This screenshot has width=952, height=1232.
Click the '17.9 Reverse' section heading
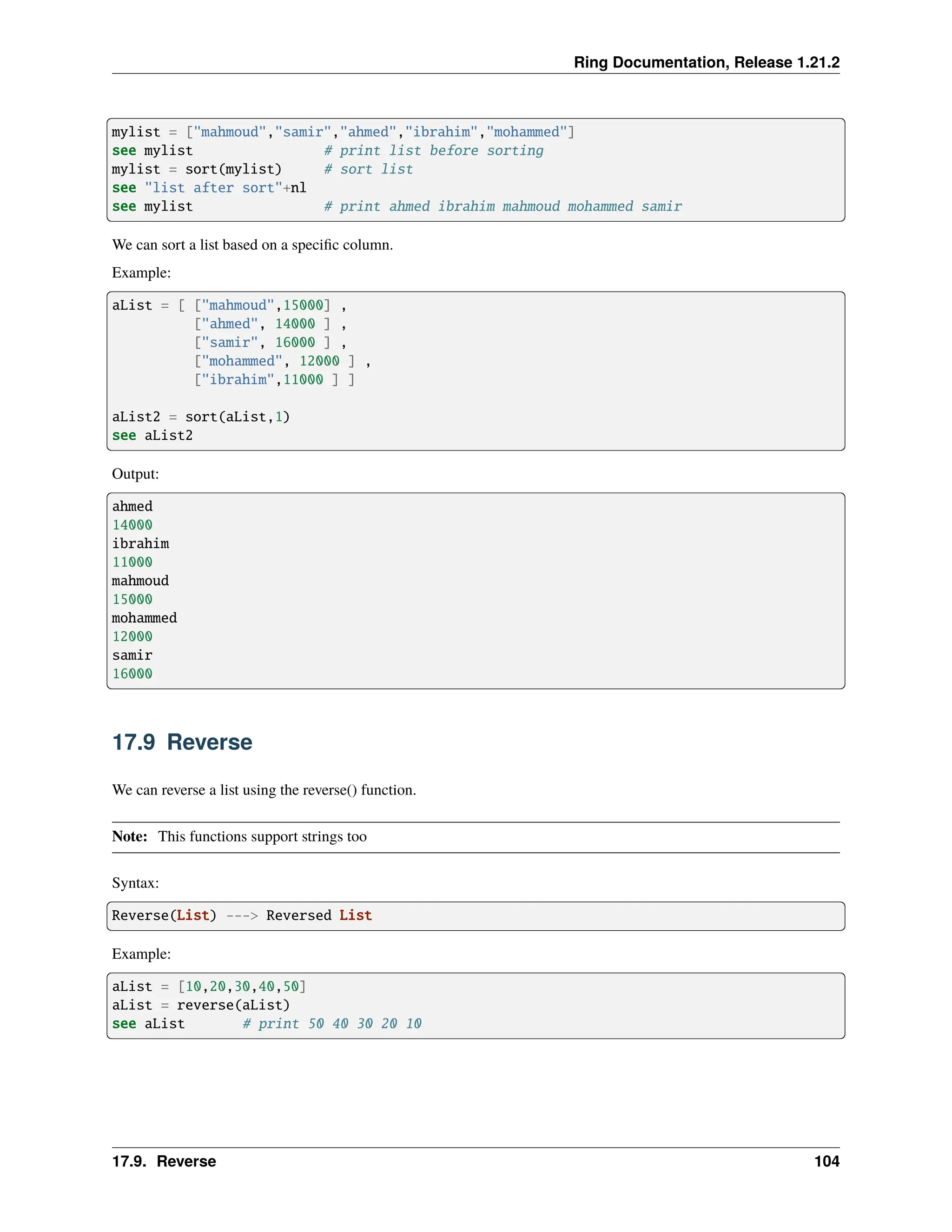pos(182,742)
